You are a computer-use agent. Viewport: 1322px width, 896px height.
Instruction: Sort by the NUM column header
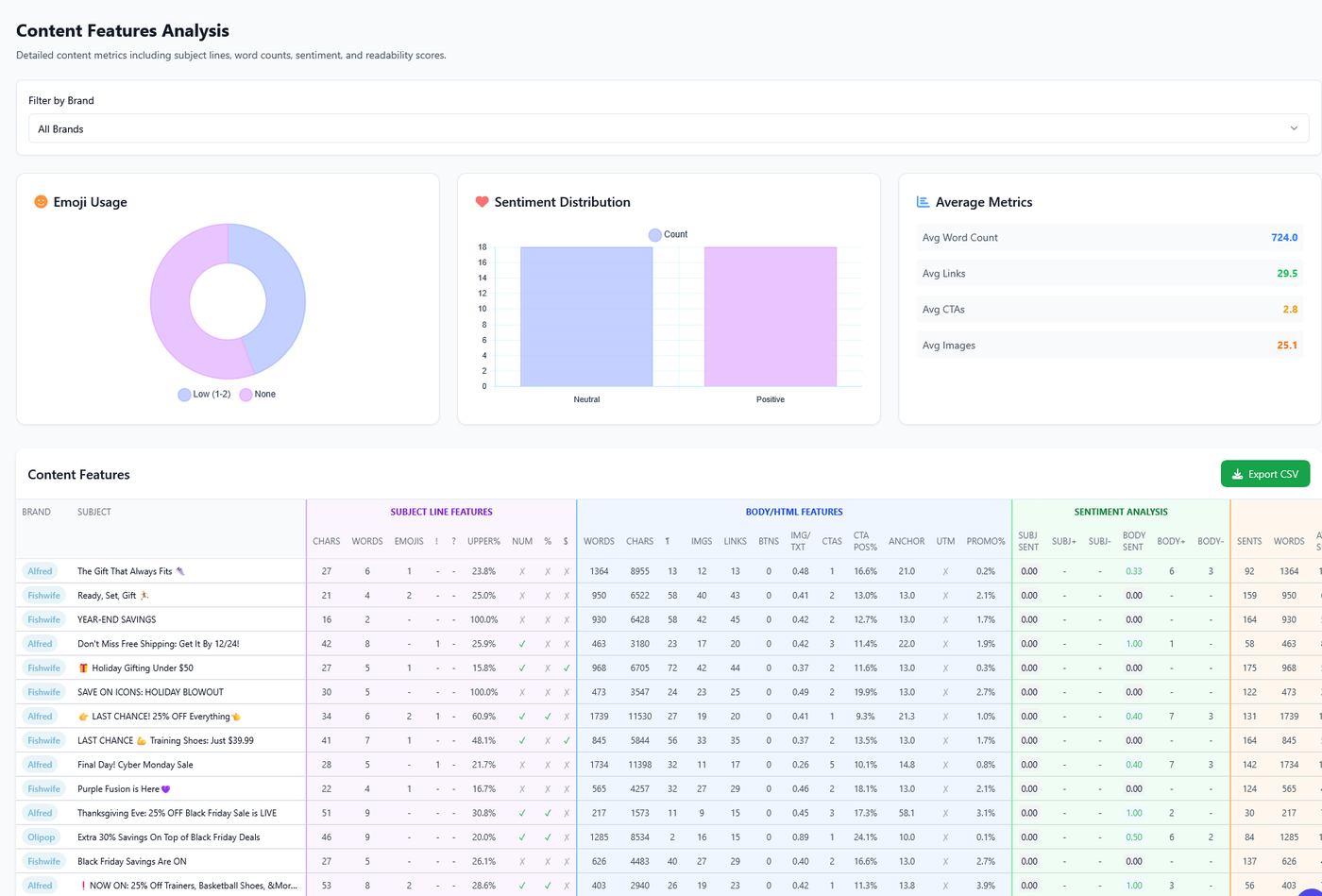point(522,541)
